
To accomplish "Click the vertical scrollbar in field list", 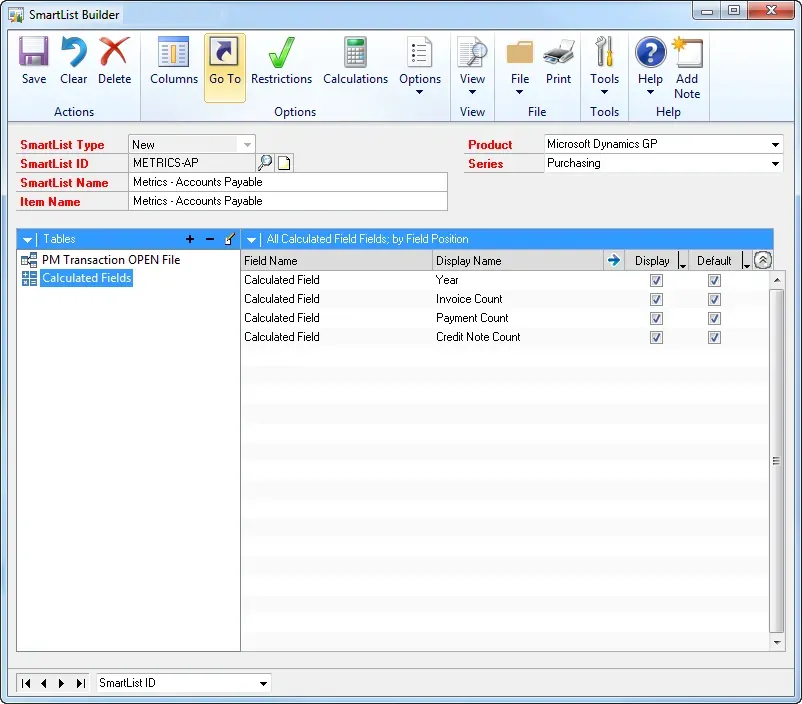I will [x=776, y=460].
